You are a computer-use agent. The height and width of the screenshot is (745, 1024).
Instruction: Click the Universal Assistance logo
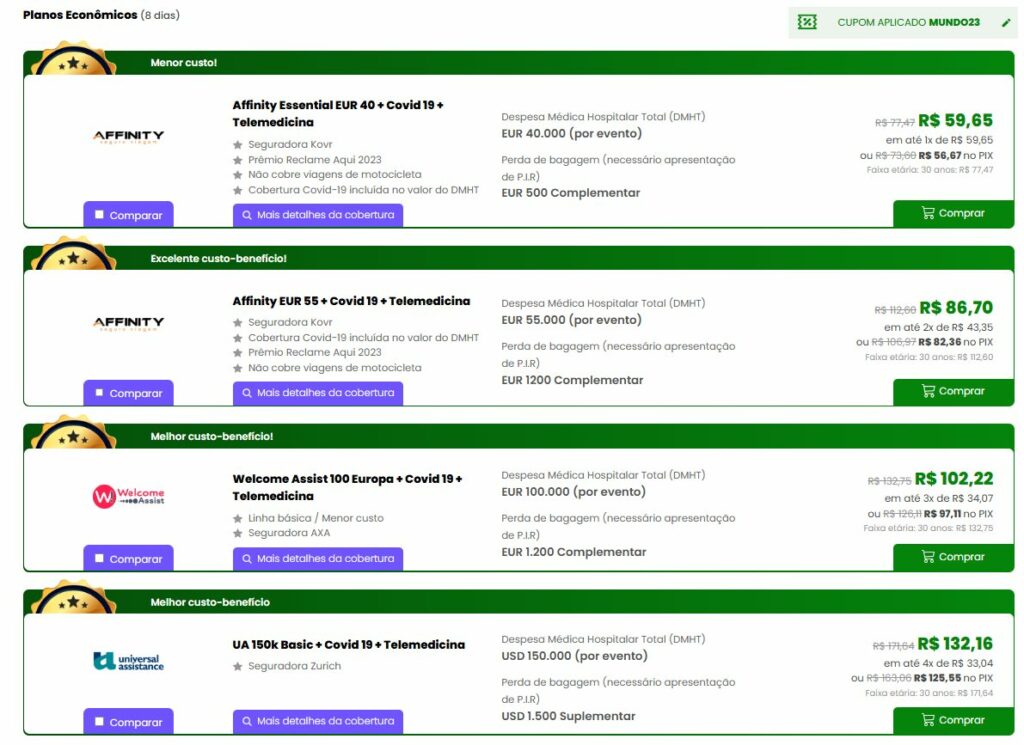pyautogui.click(x=129, y=661)
